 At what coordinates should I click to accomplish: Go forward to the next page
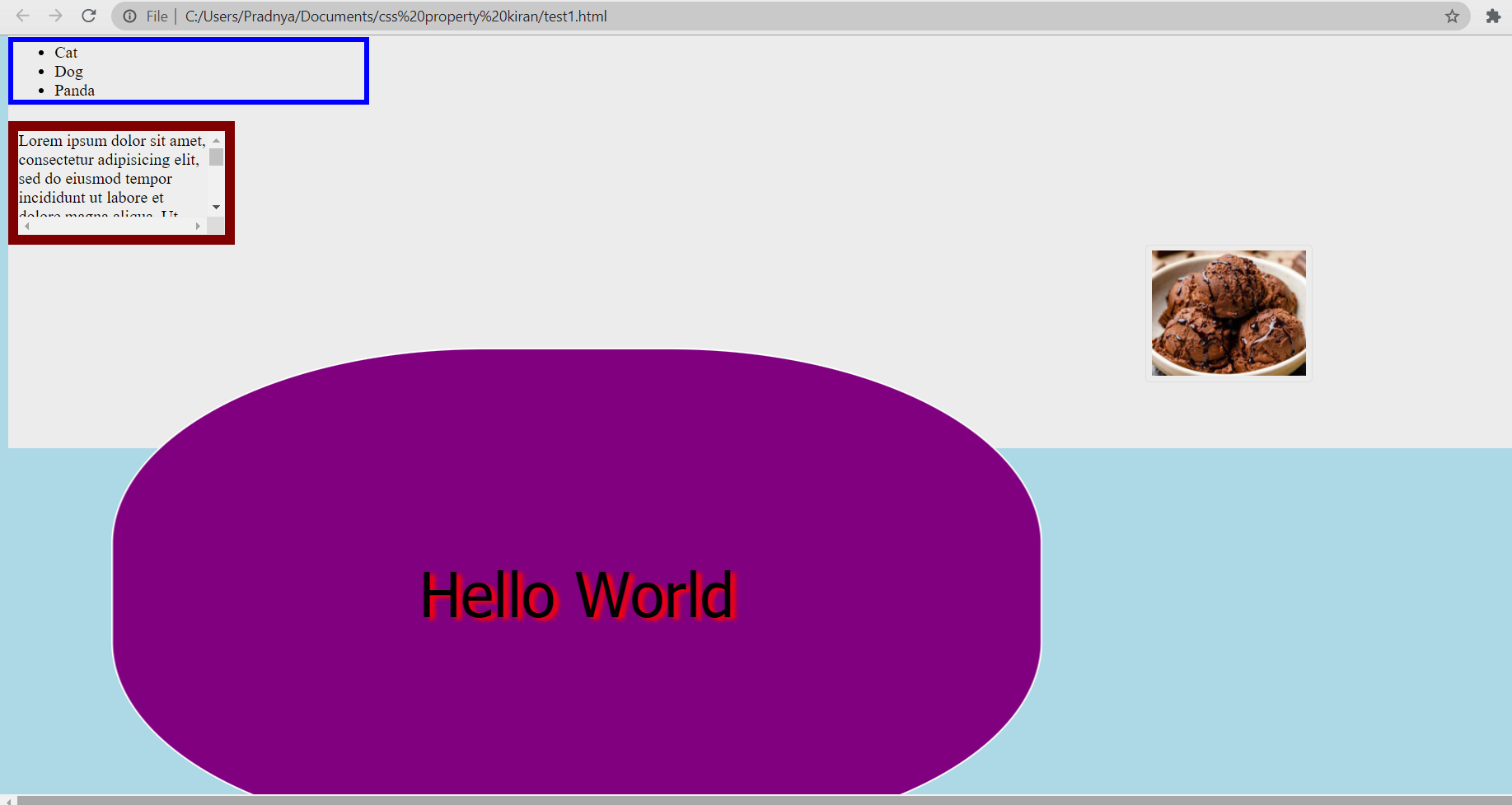tap(55, 16)
